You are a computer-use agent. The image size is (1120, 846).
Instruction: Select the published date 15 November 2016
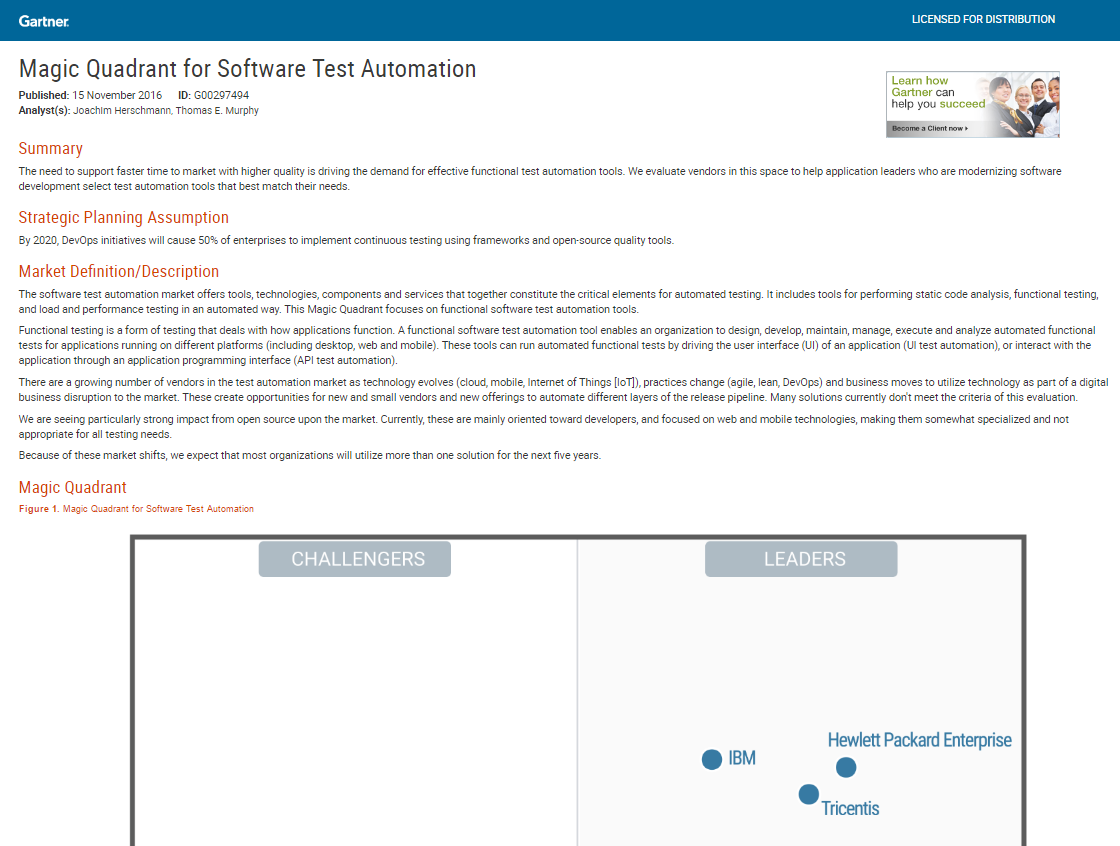(x=117, y=95)
